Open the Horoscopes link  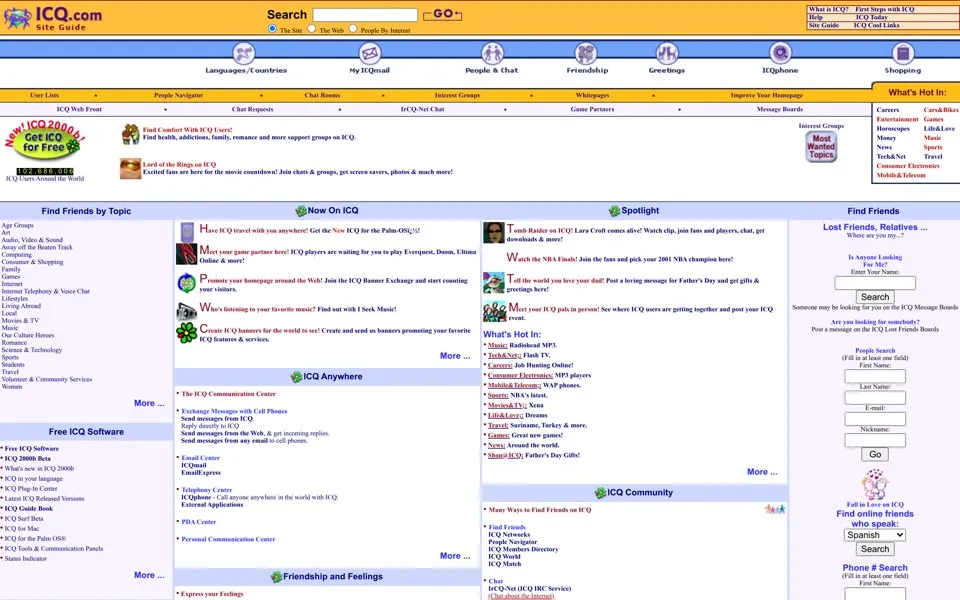coord(893,129)
